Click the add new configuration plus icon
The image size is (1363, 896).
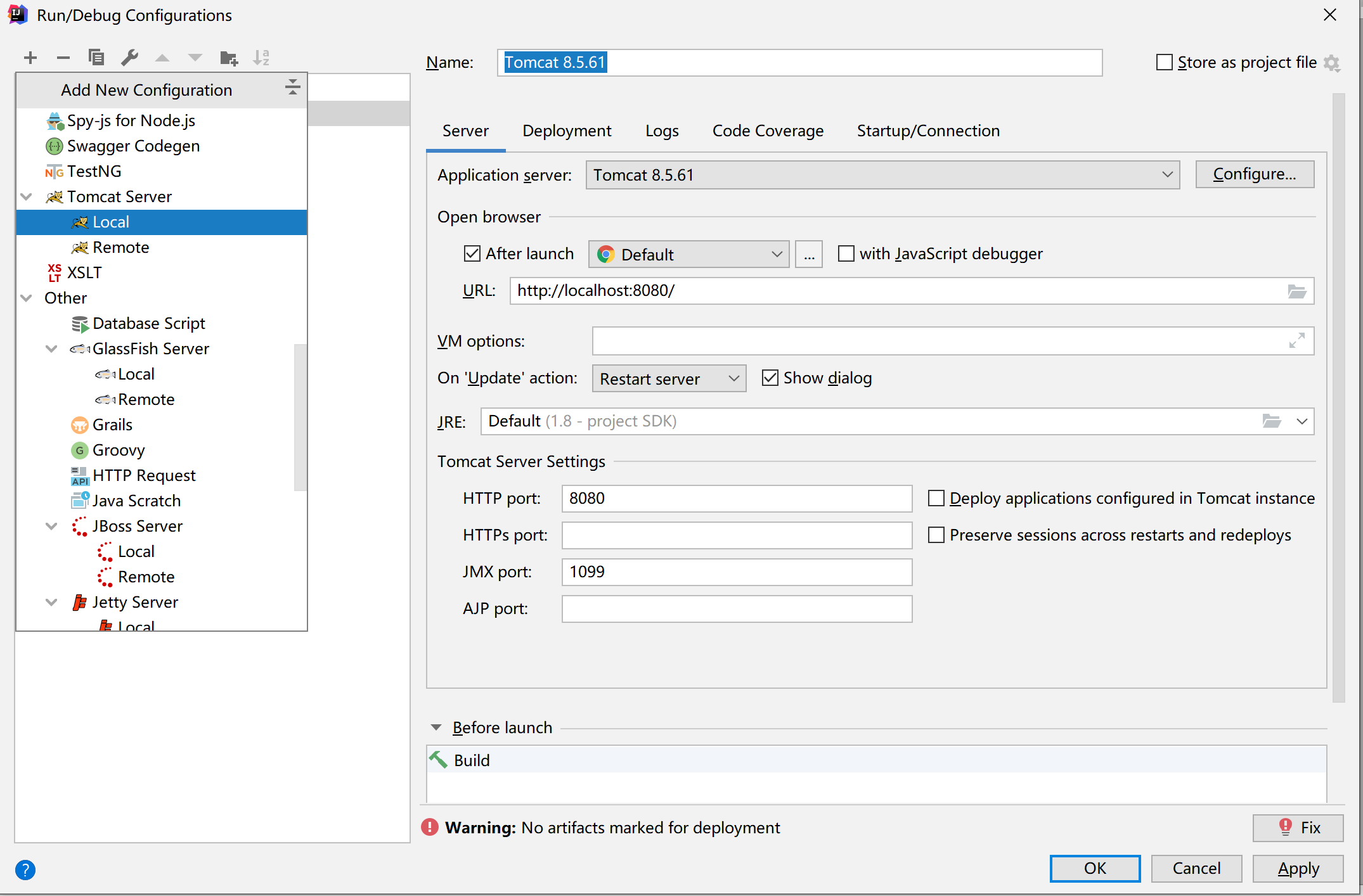[x=30, y=58]
